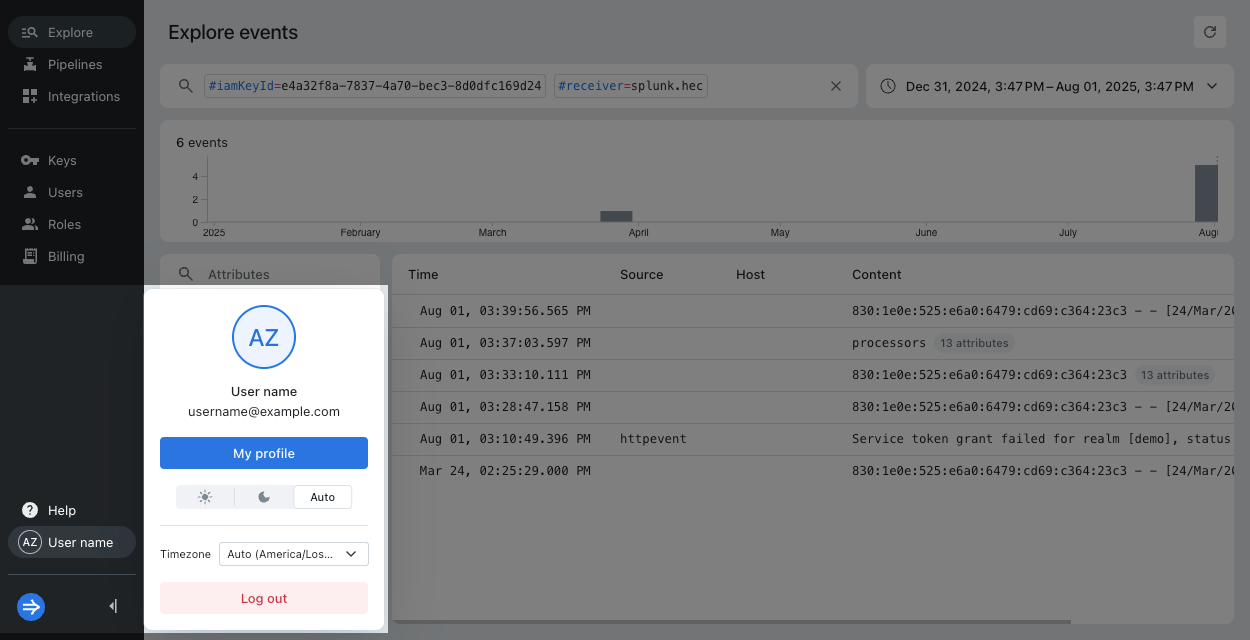The image size is (1250, 640).
Task: Open Roles section
Action: [x=72, y=224]
